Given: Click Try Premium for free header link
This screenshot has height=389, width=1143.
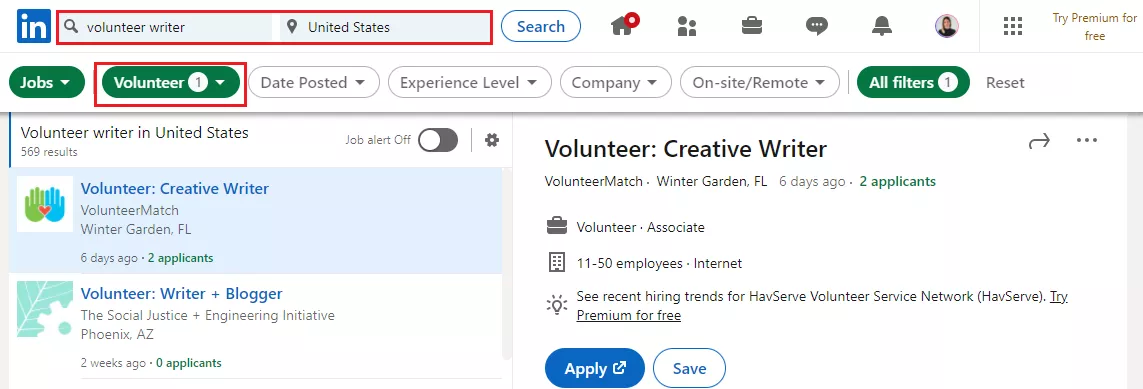Looking at the screenshot, I should pyautogui.click(x=1094, y=27).
